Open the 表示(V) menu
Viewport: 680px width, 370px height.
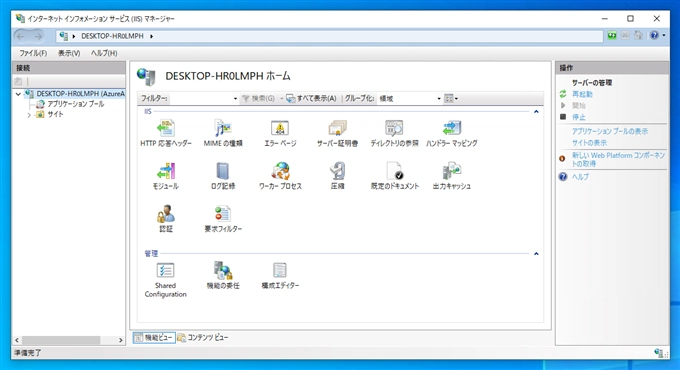pos(69,53)
